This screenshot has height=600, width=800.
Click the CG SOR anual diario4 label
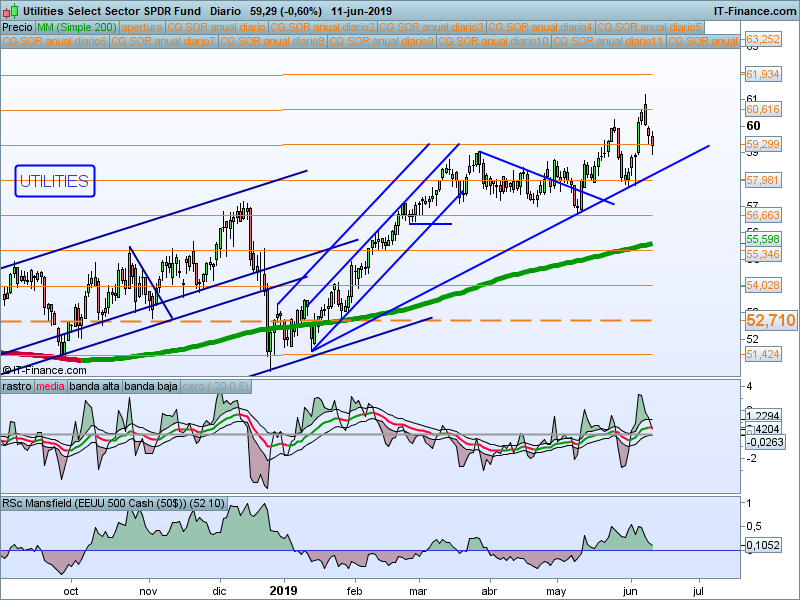[541, 27]
